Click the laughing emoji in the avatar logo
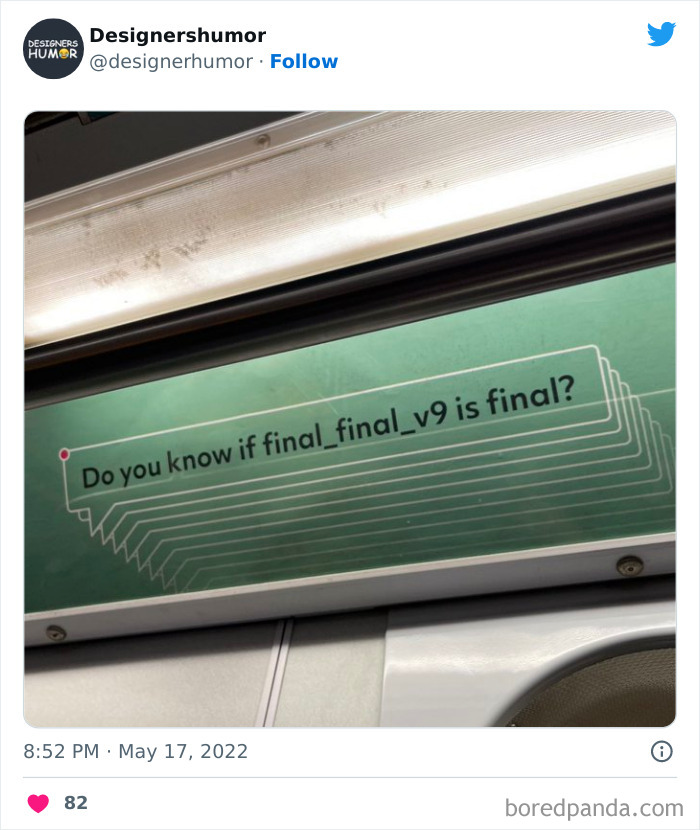The image size is (700, 830). (64, 54)
